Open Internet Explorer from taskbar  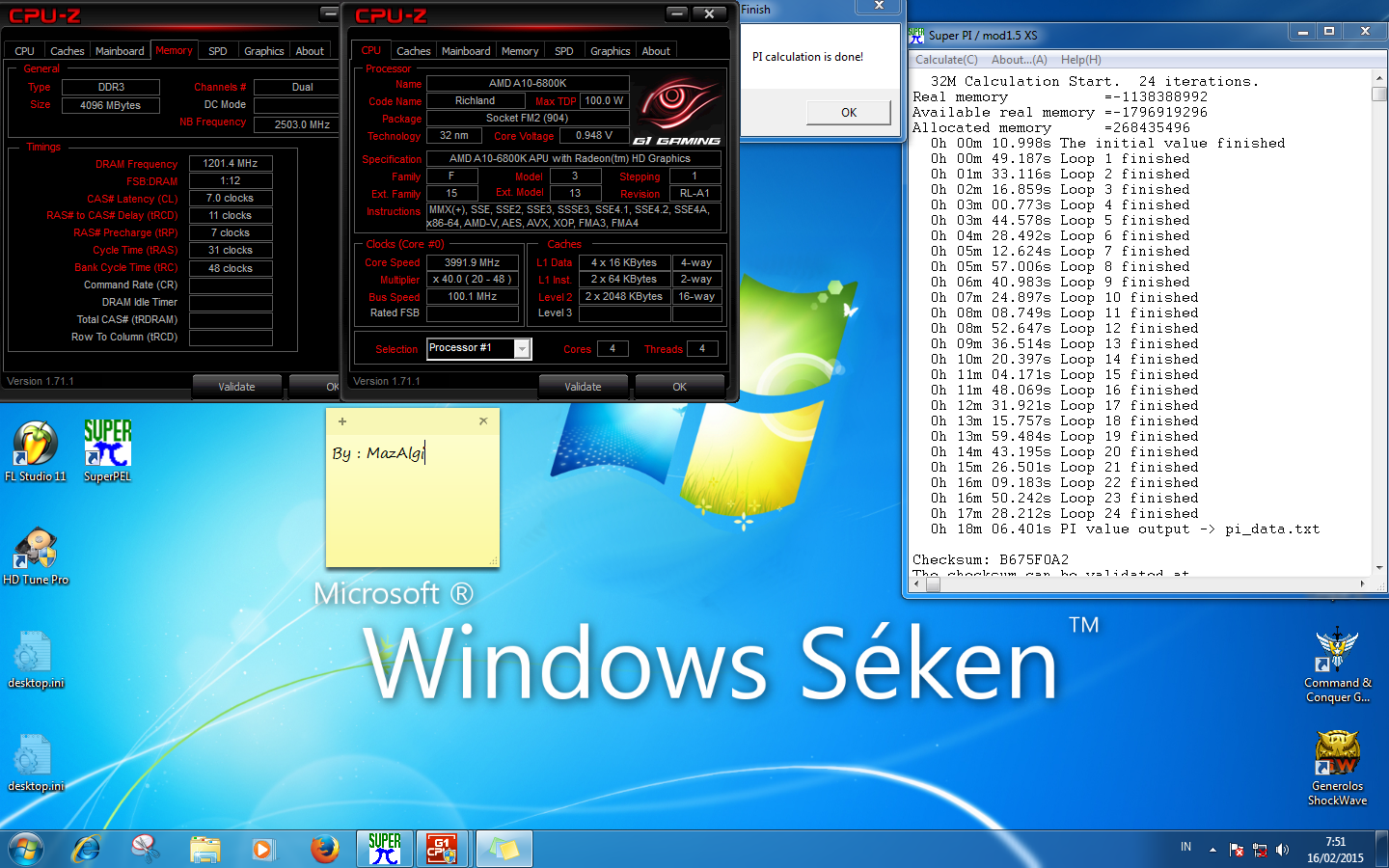click(x=87, y=849)
